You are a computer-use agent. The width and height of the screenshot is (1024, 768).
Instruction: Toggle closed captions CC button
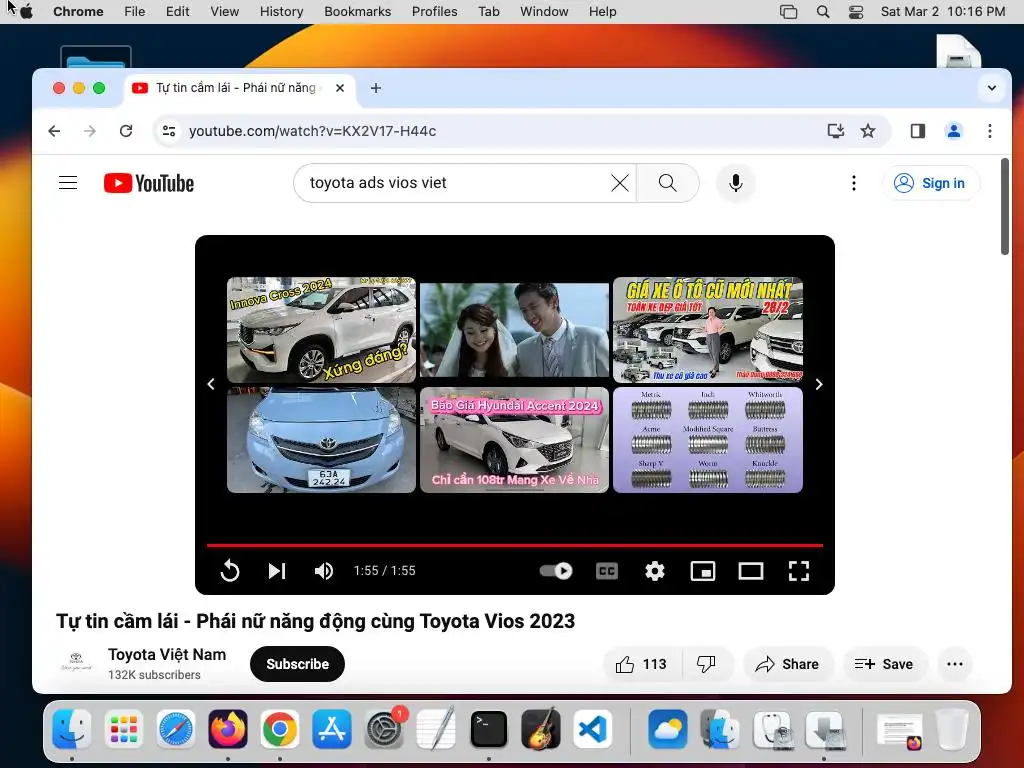[607, 571]
